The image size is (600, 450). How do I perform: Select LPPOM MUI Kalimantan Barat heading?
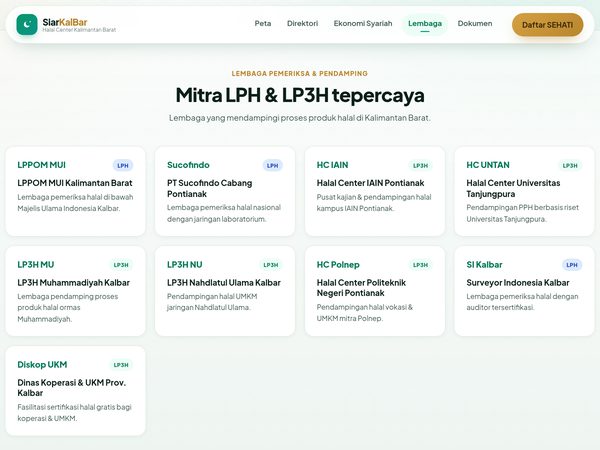pyautogui.click(x=75, y=183)
